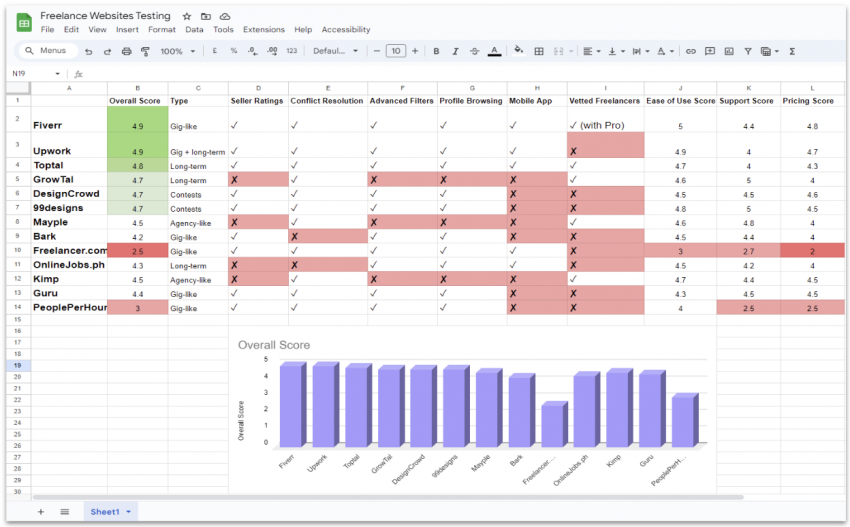The image size is (850, 527).
Task: Select the Overall Score chart title
Action: (x=274, y=345)
